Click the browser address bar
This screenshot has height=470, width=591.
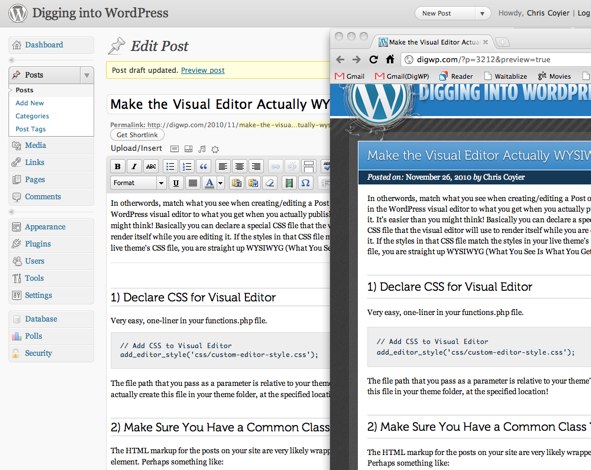pos(496,60)
